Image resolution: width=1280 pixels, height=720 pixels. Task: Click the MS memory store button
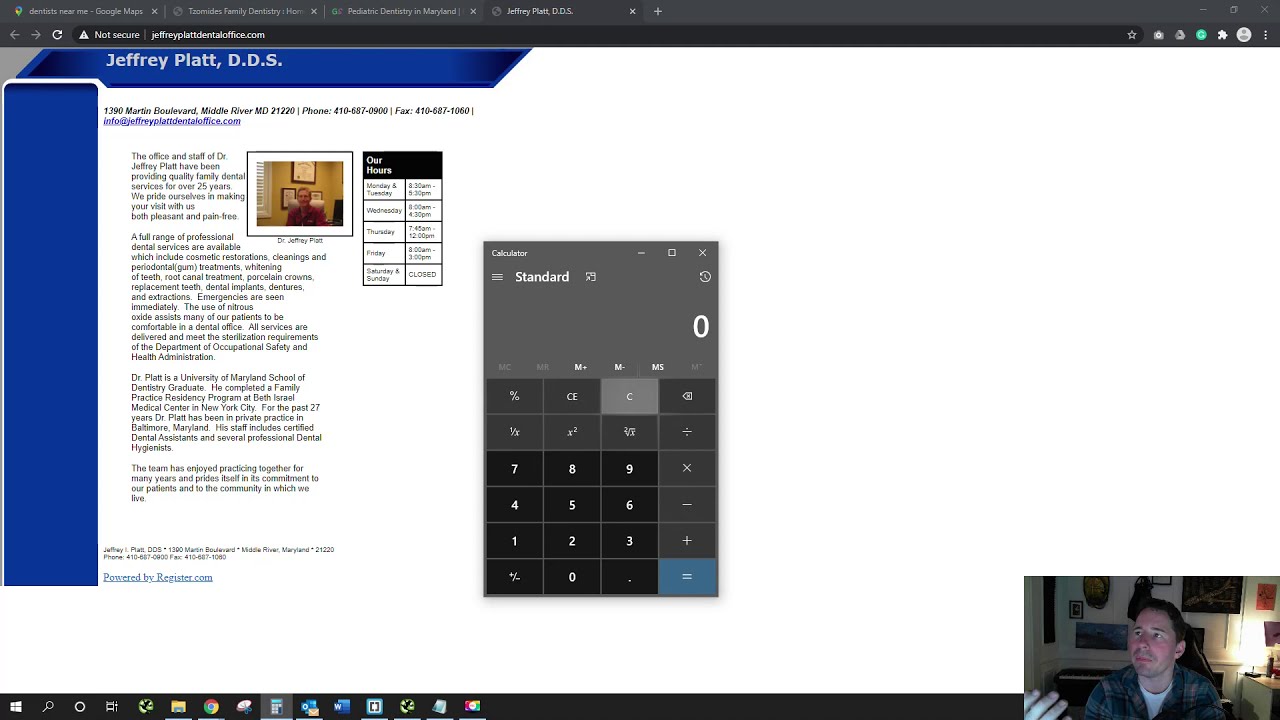657,367
